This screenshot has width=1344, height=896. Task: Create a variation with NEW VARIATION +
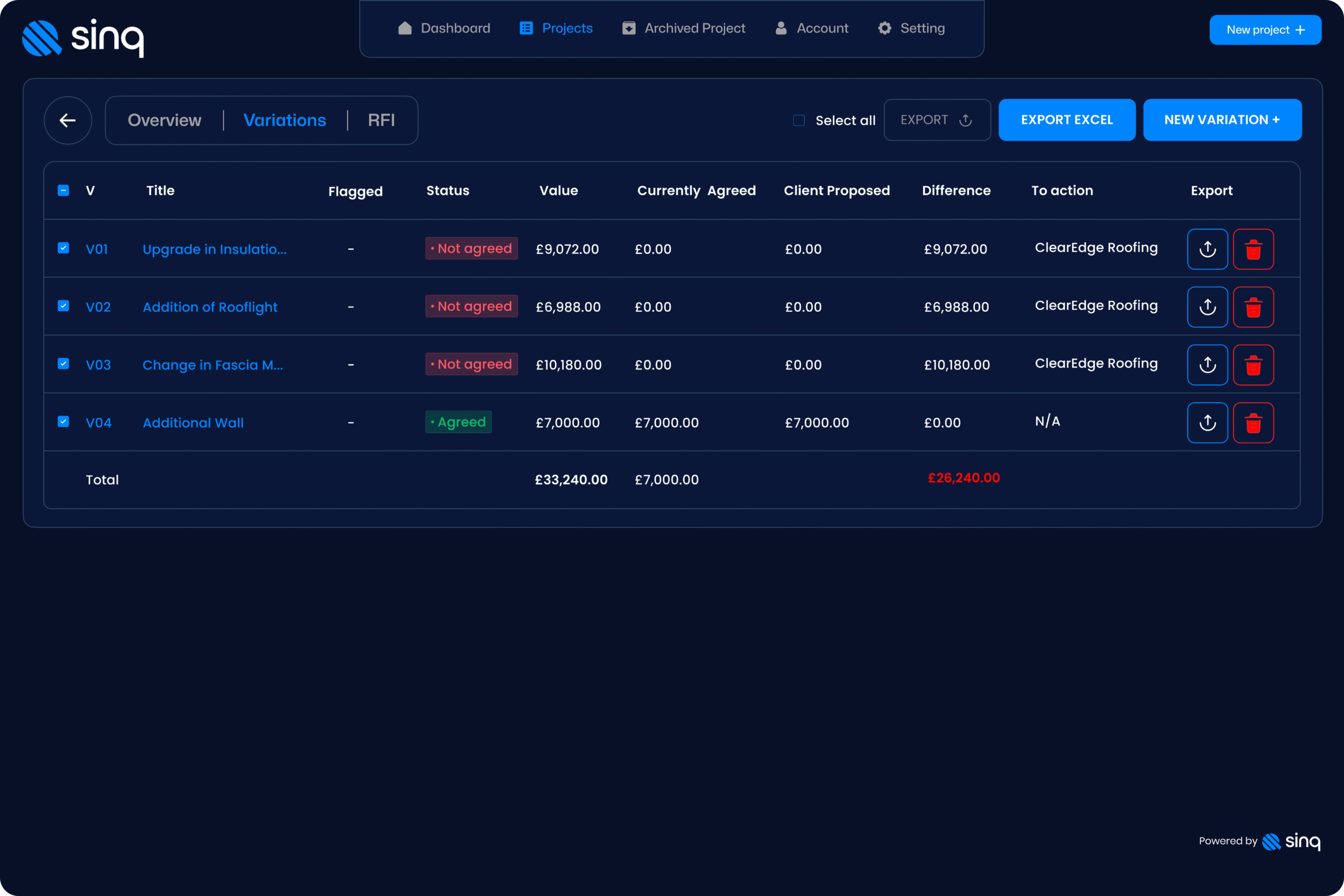click(x=1222, y=120)
